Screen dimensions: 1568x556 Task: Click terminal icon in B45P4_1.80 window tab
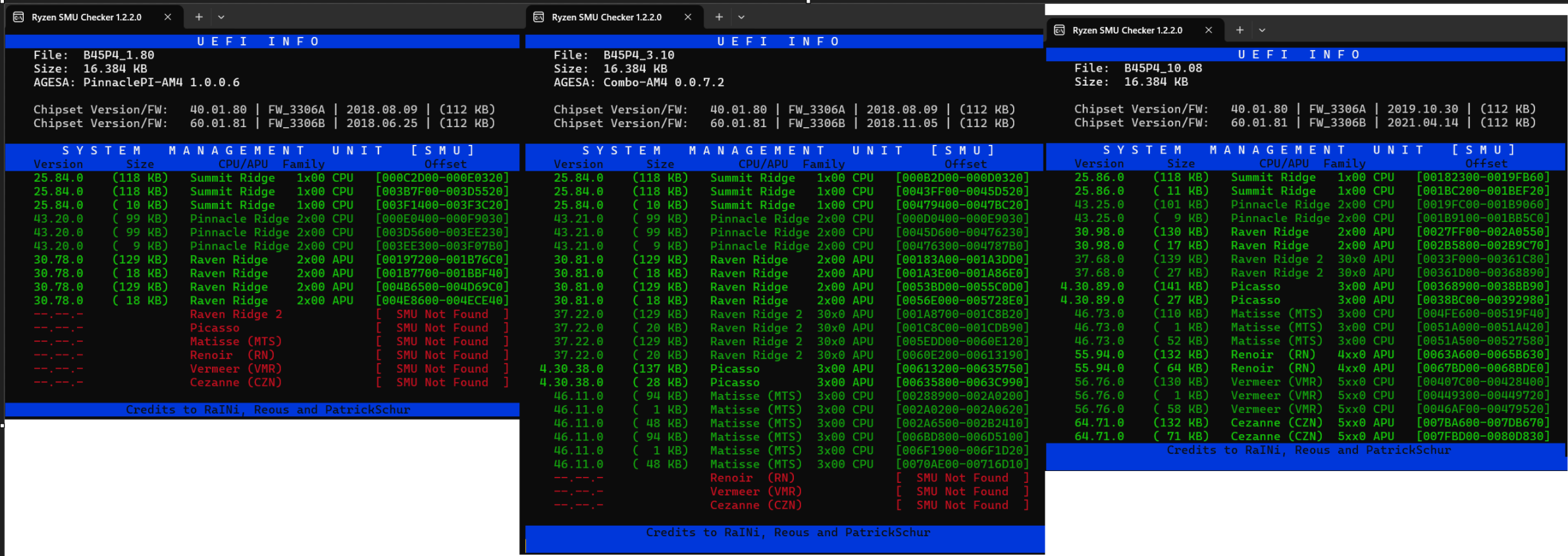pos(18,17)
